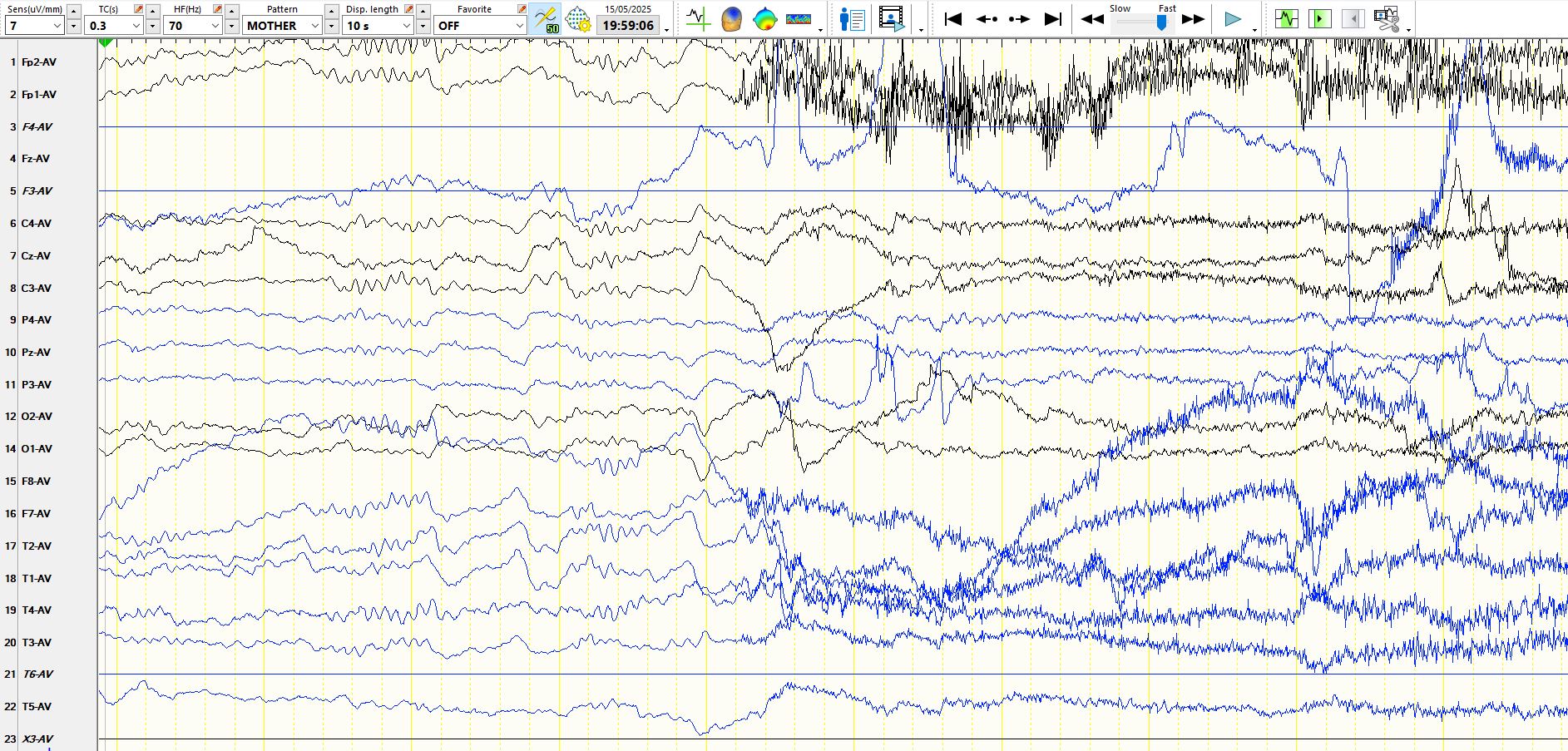Select the T6-AV channel label
The height and width of the screenshot is (751, 1568).
[37, 674]
